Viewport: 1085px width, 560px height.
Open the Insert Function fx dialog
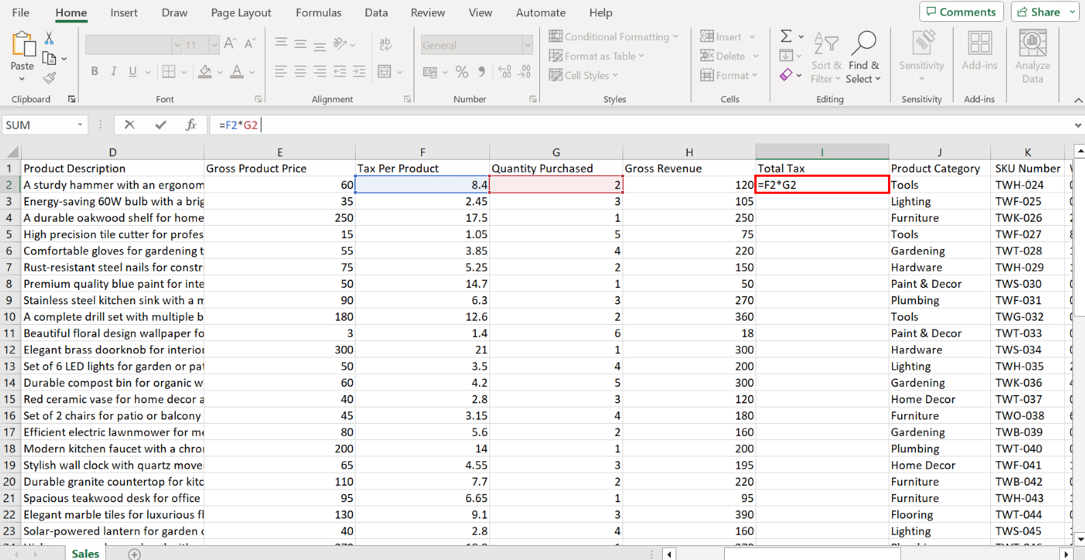[190, 125]
